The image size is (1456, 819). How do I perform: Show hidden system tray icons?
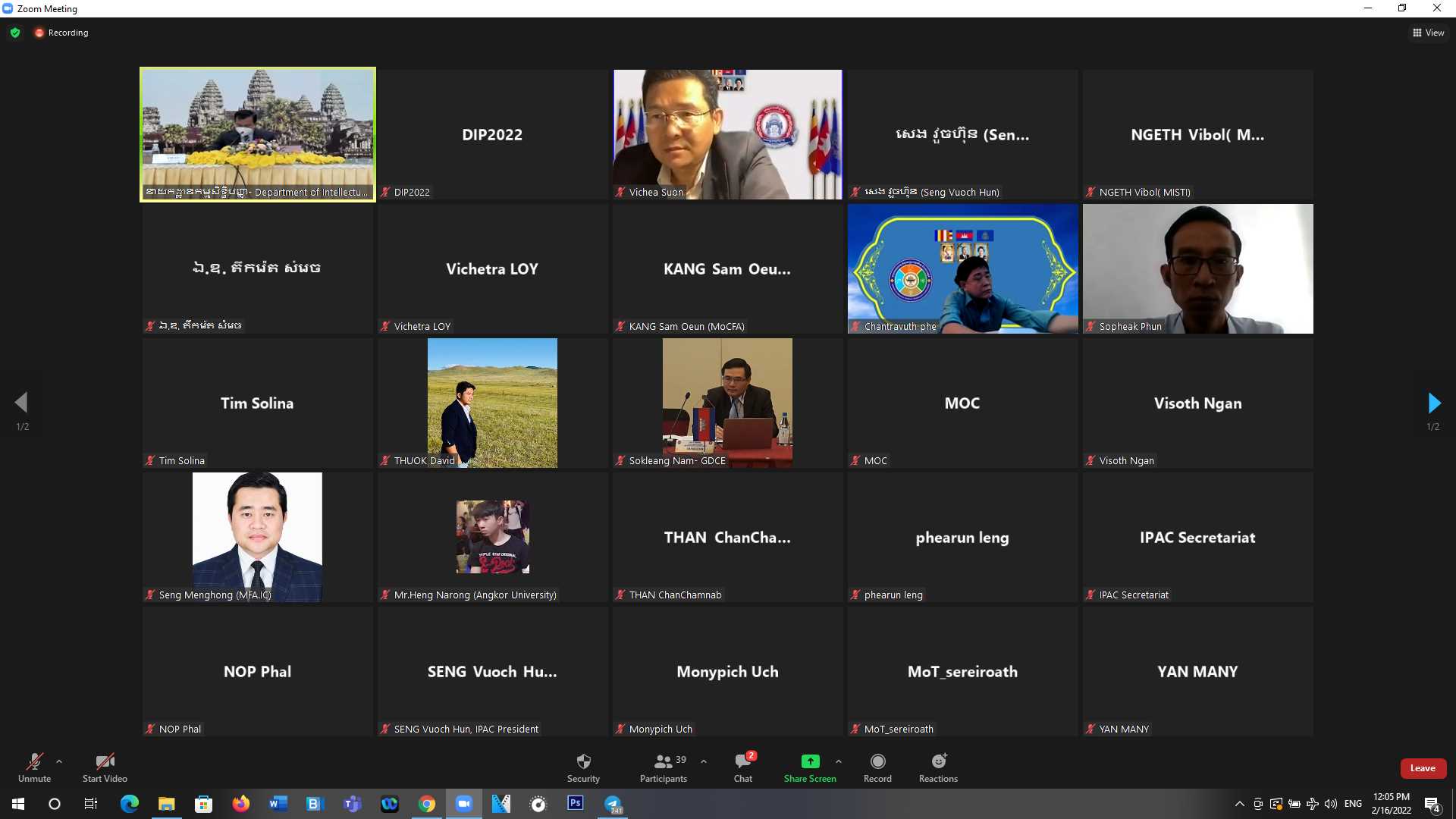[1239, 804]
